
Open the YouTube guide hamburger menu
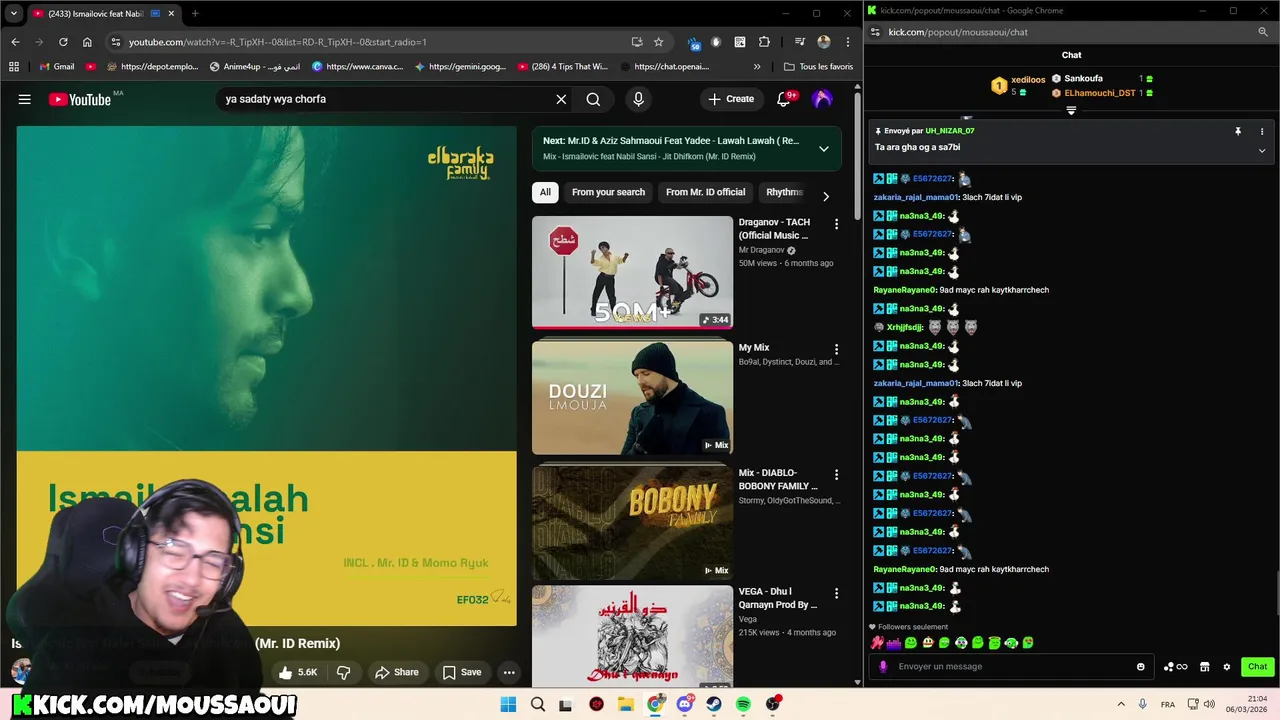(x=24, y=99)
